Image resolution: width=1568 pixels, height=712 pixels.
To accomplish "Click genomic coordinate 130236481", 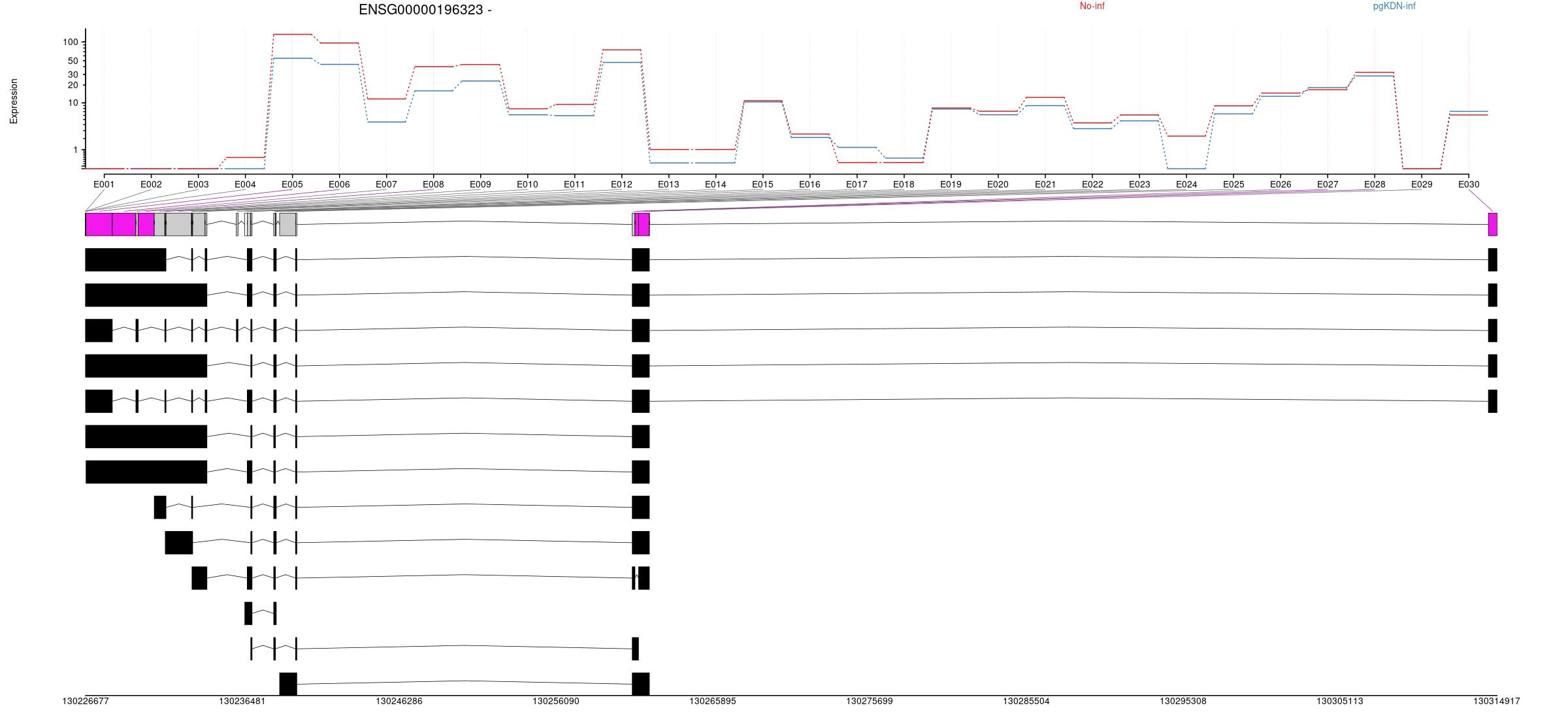I will [x=242, y=701].
